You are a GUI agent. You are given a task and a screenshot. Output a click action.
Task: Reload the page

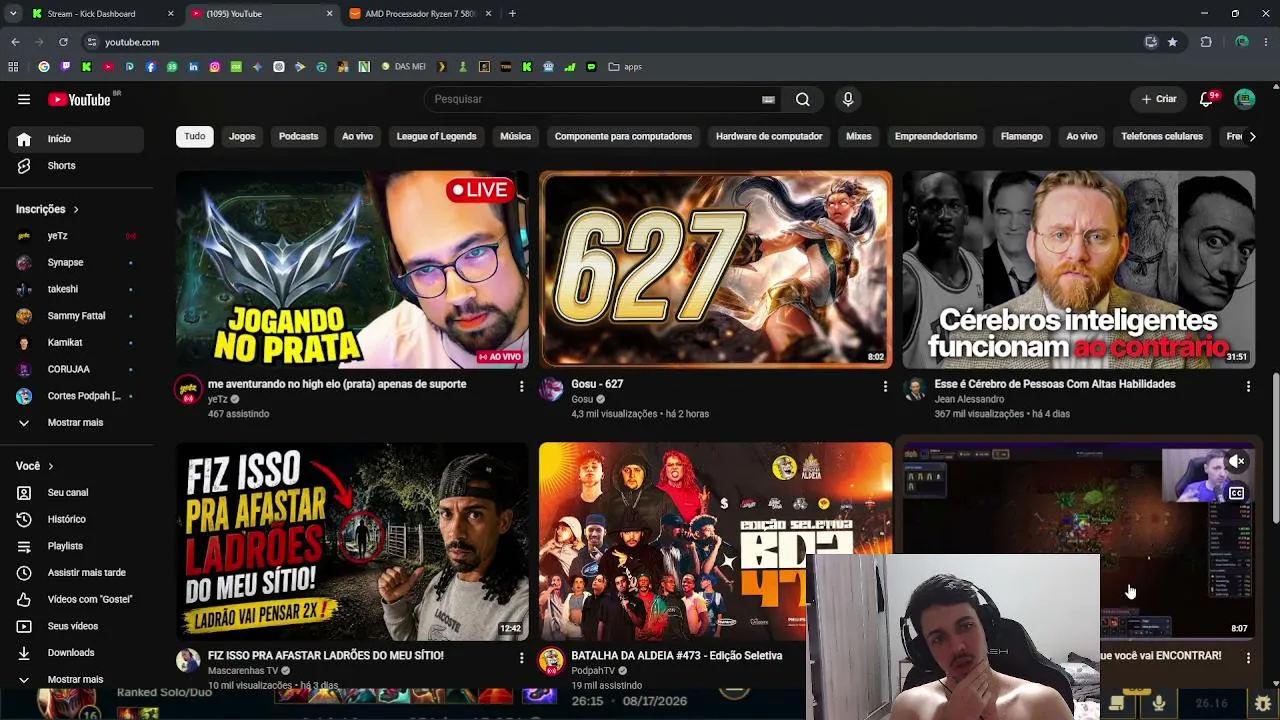coord(63,42)
